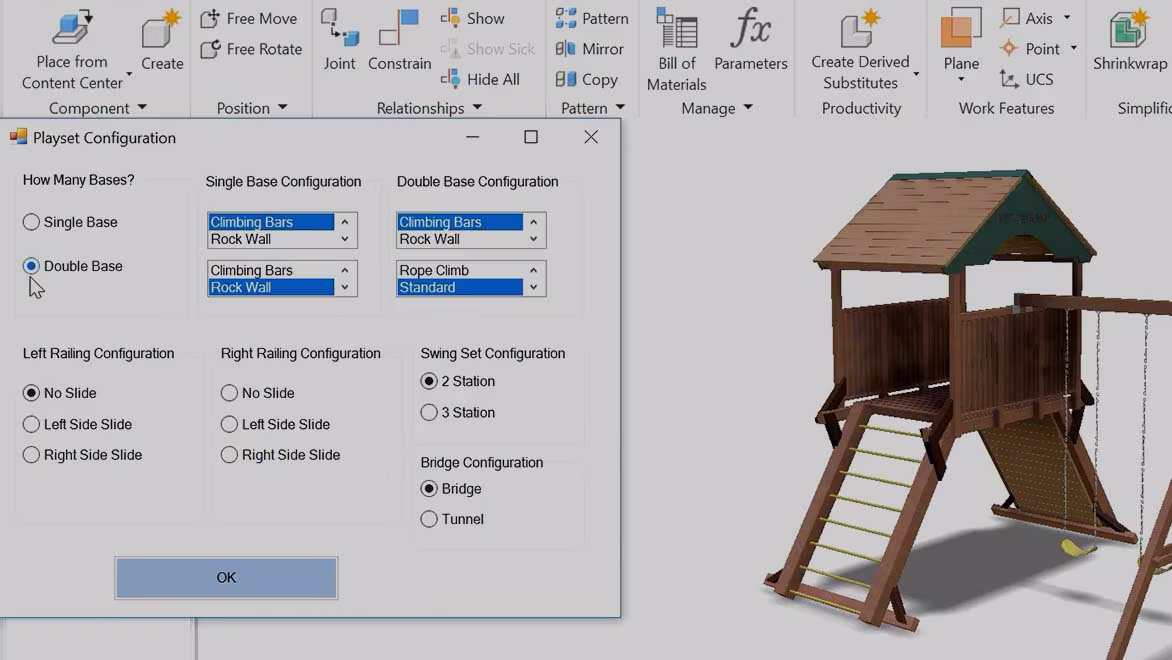This screenshot has height=660, width=1172.
Task: Open the Manage panel dropdown arrow
Action: click(x=748, y=108)
